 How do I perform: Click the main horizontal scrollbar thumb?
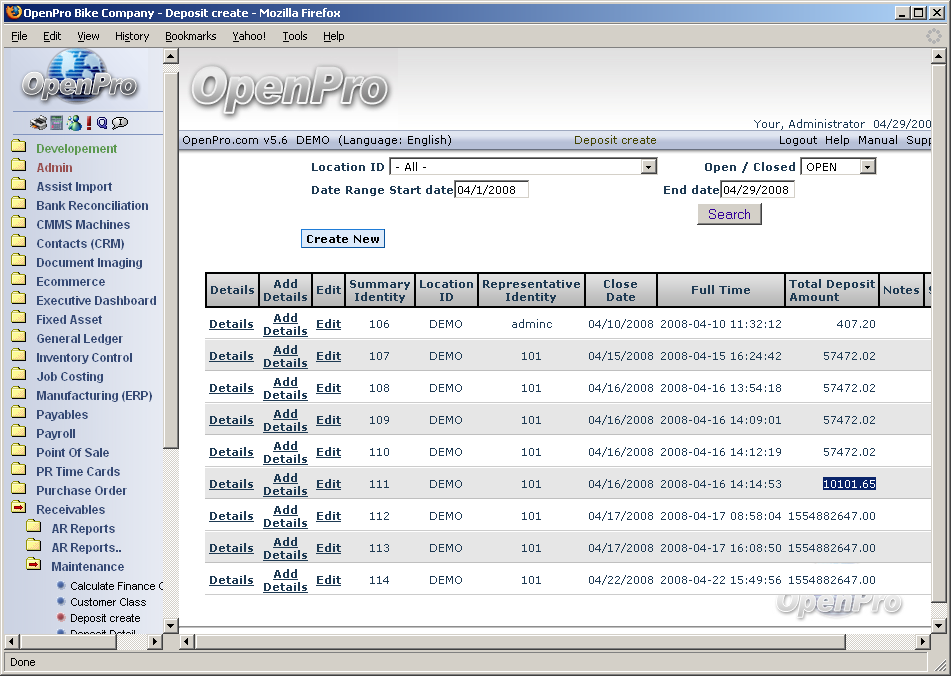[x=520, y=642]
